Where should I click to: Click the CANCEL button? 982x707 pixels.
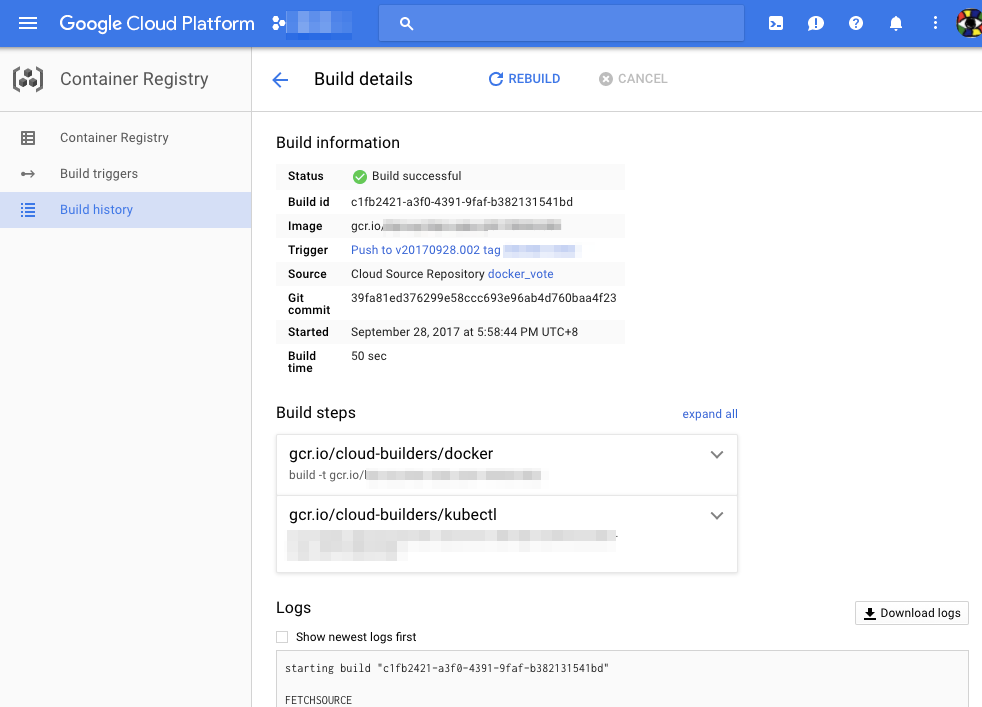[633, 79]
